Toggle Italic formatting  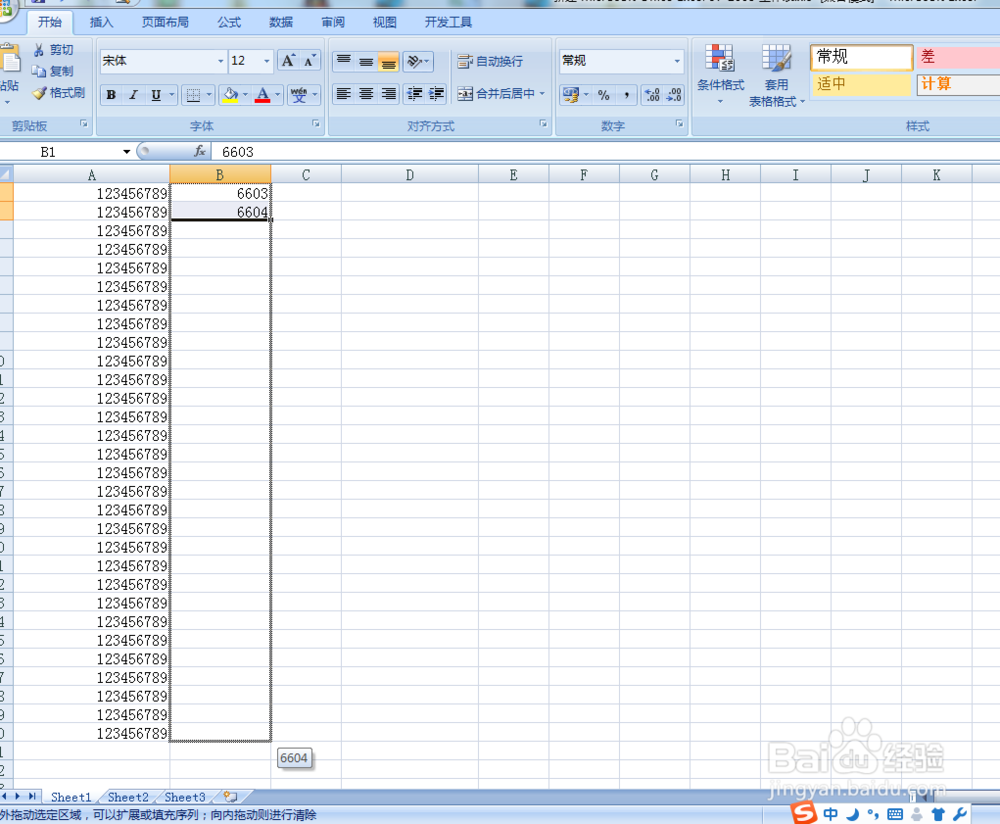133,95
